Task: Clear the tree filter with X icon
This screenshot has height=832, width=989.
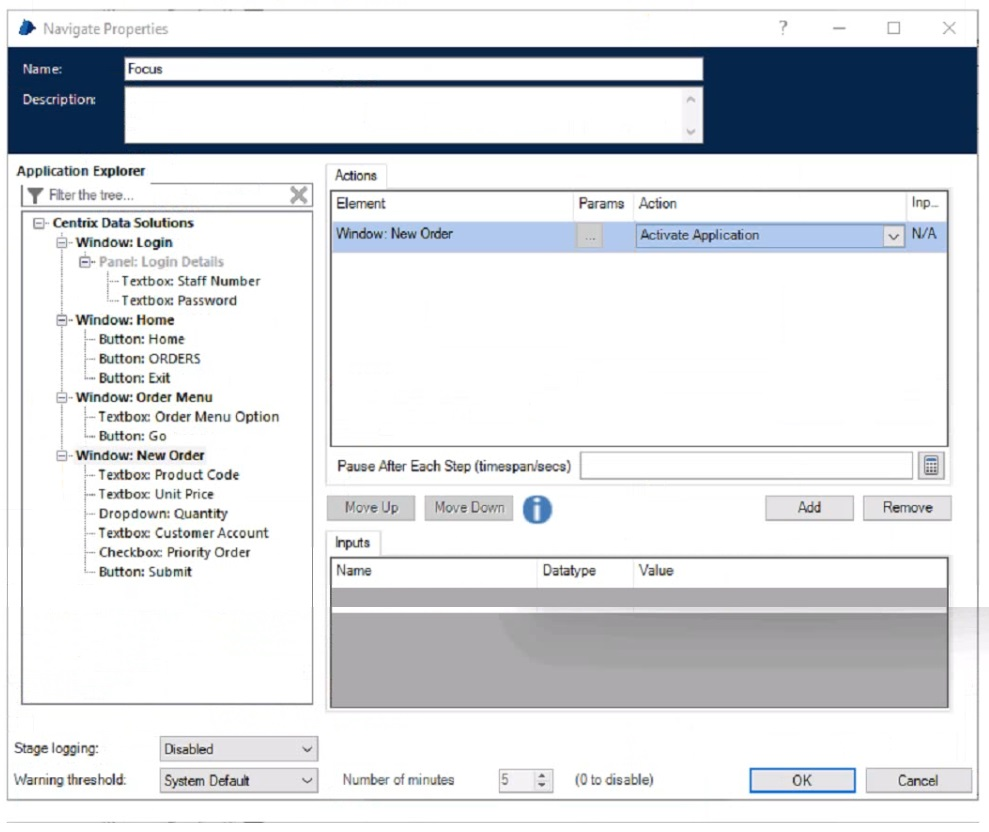Action: pyautogui.click(x=298, y=195)
